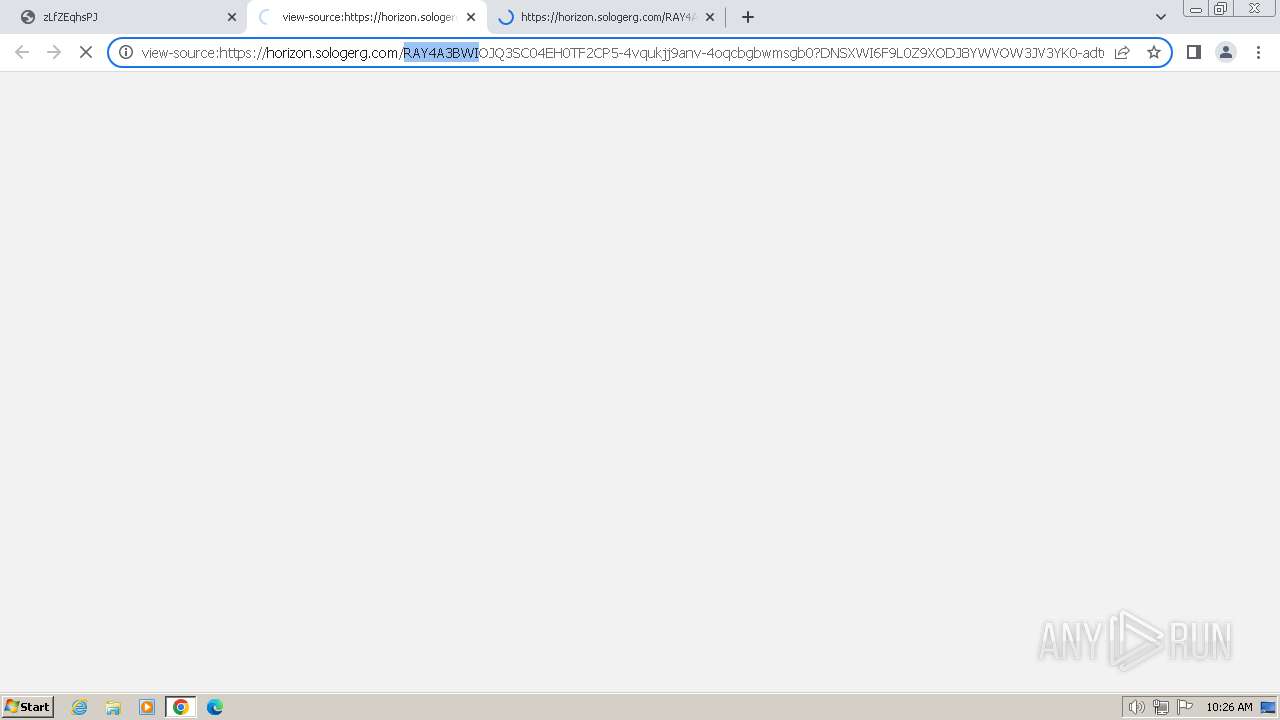This screenshot has width=1280, height=720.
Task: Open the https://horizon.sologerg.com/RAY4 tab
Action: 606,17
